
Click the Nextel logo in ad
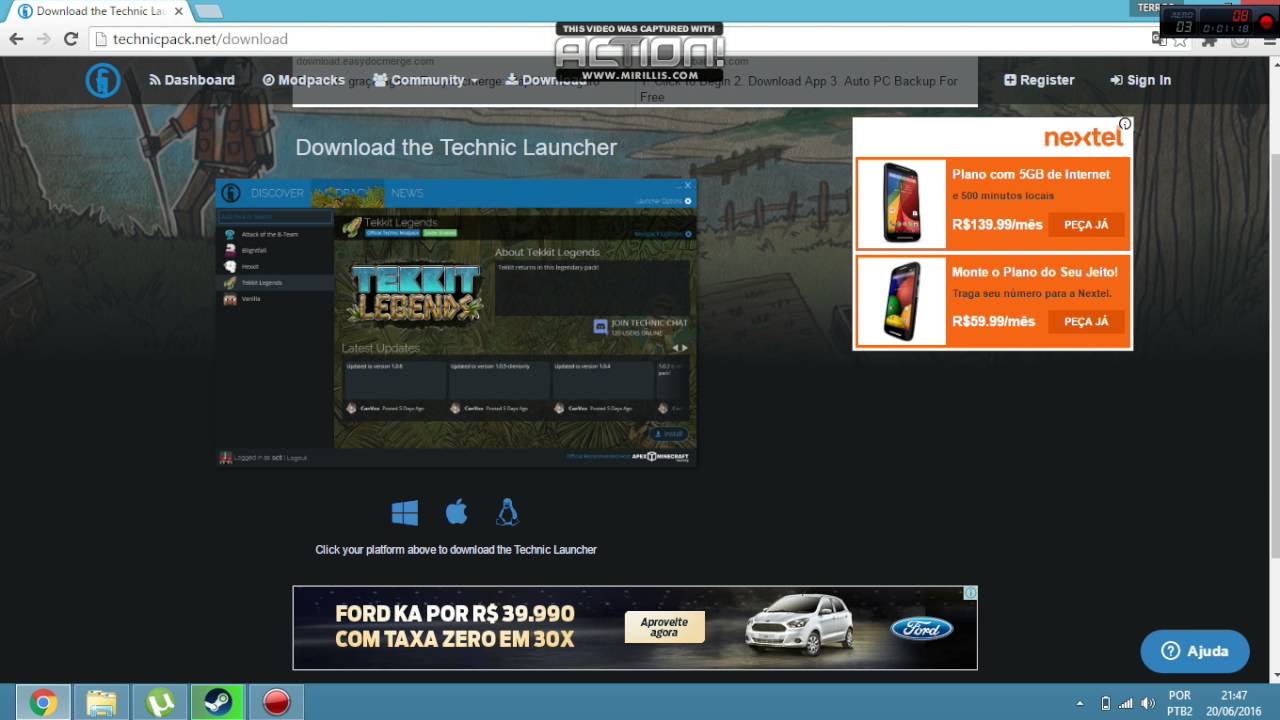pos(1083,137)
